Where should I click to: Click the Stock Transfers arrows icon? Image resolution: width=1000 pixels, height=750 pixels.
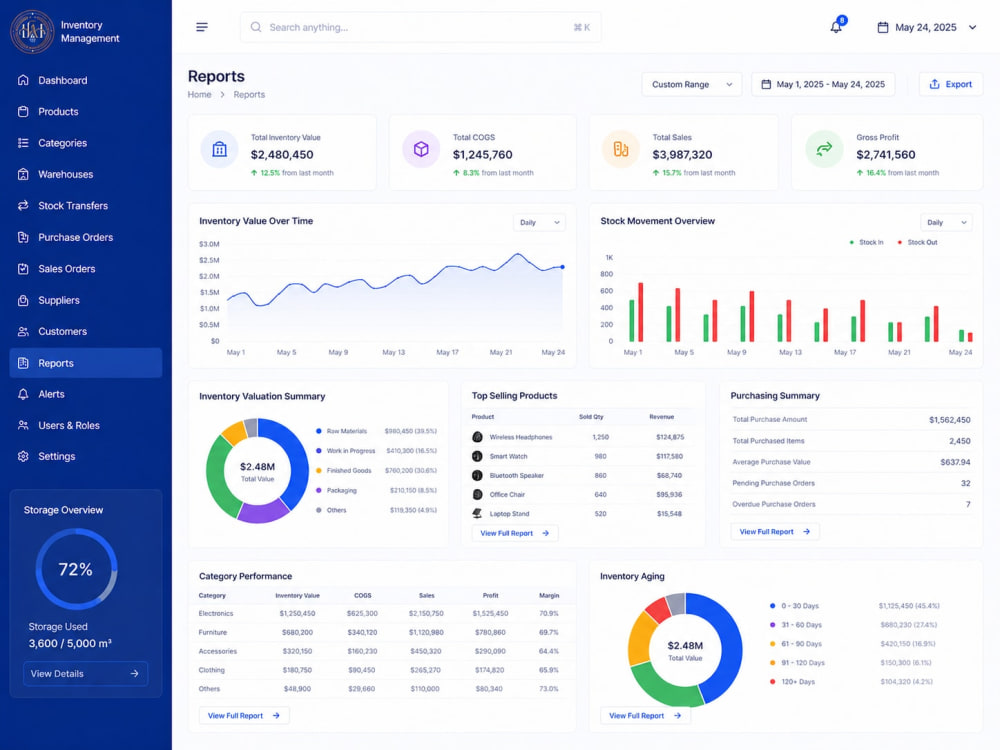23,205
